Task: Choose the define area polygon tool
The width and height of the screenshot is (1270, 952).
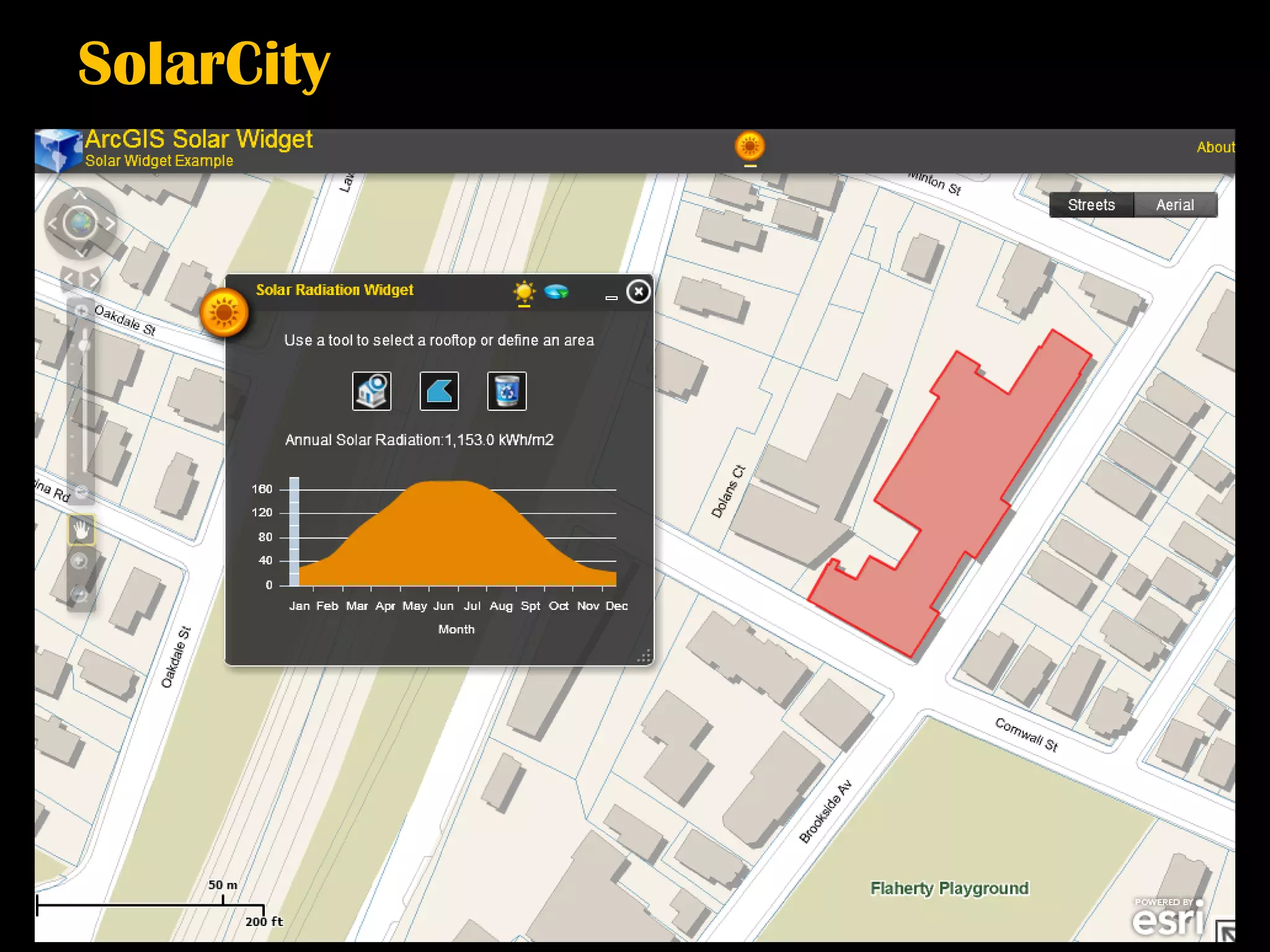Action: [x=439, y=391]
